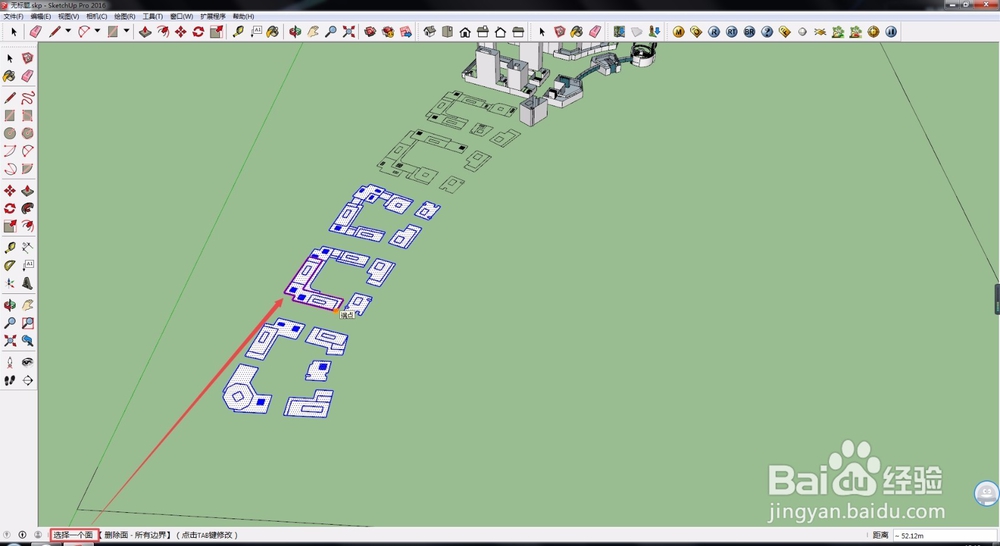Click the Pan hand in top toolbar

[x=313, y=31]
